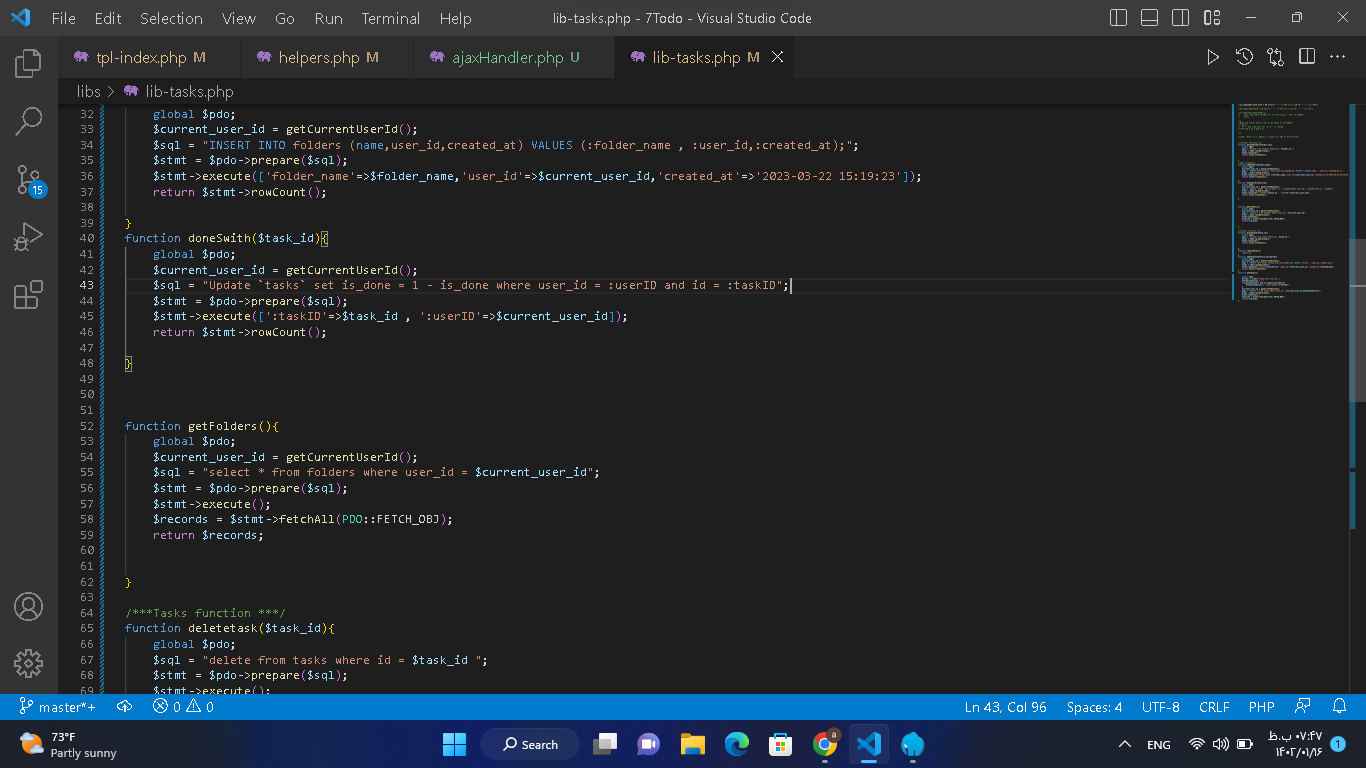Toggle the secondary side bar layout icon

click(x=1181, y=18)
